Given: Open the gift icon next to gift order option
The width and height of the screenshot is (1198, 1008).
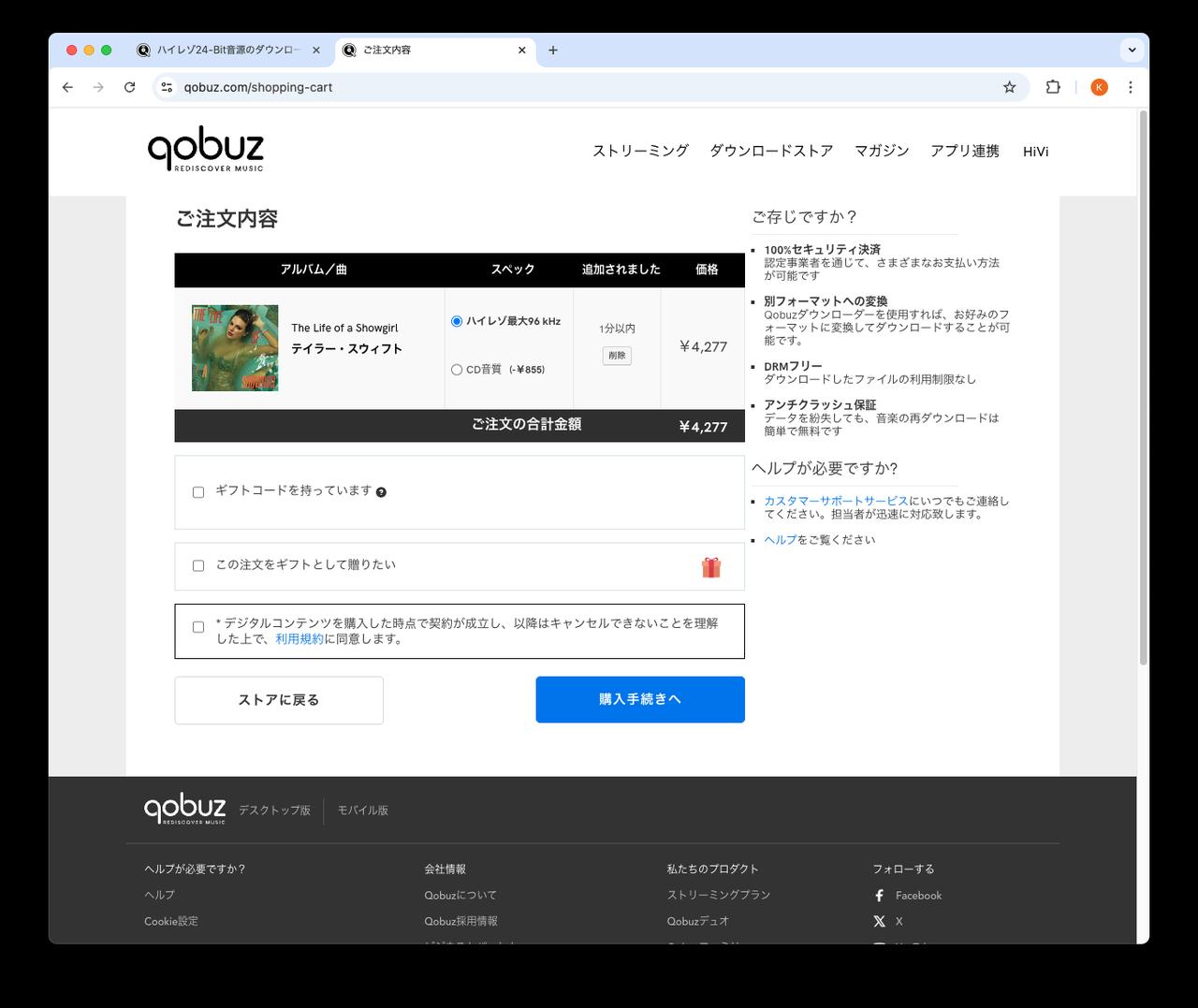Looking at the screenshot, I should point(711,566).
